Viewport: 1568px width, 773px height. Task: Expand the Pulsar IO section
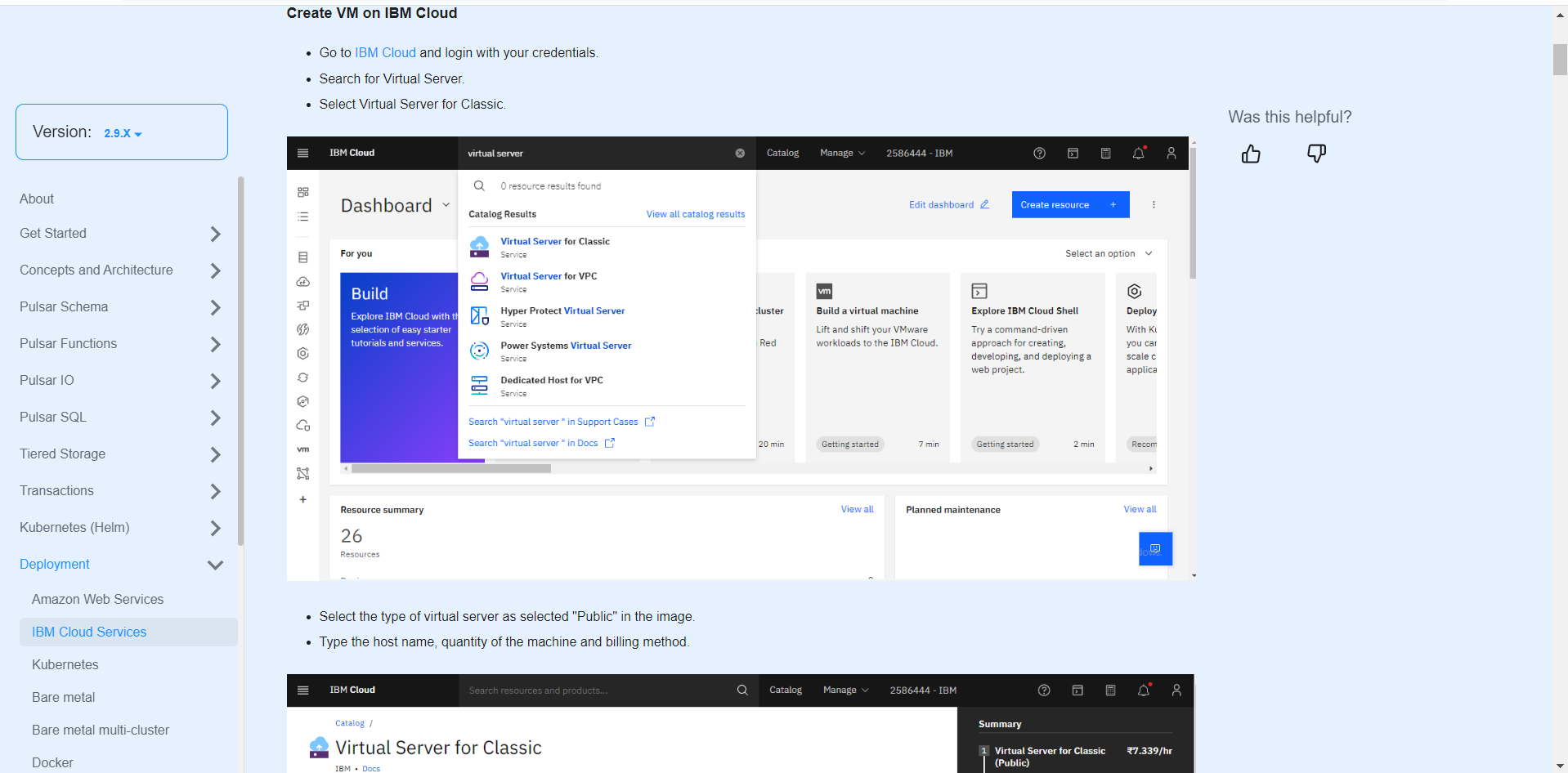click(215, 381)
